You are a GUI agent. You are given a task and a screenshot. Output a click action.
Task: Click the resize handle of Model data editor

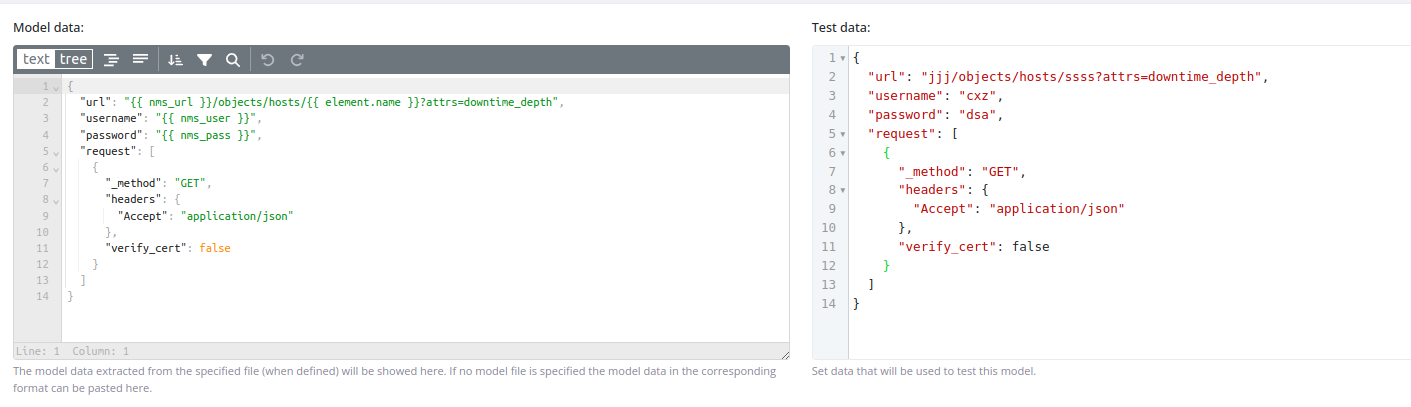(x=783, y=354)
